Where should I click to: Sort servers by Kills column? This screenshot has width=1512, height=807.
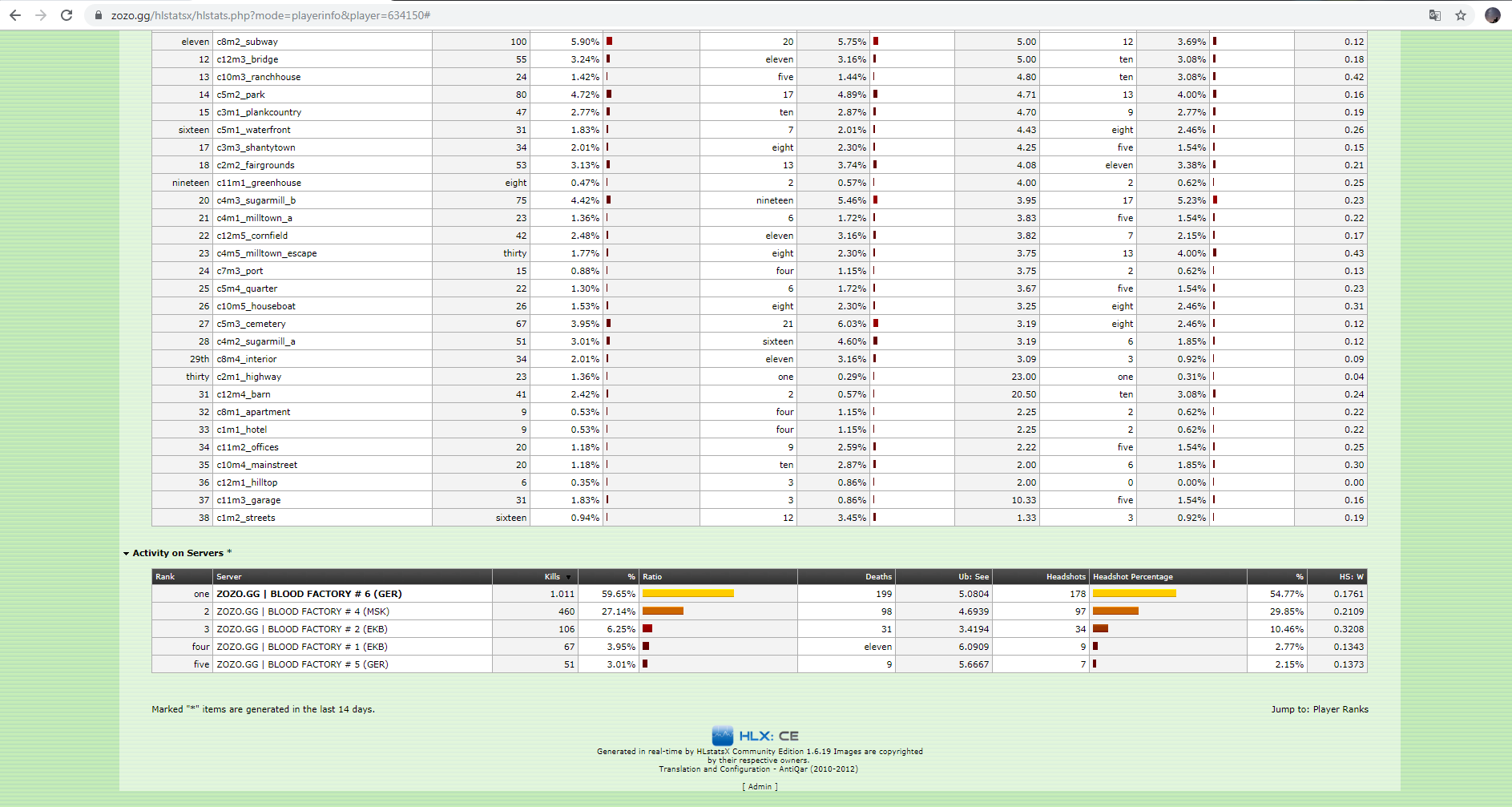click(552, 577)
